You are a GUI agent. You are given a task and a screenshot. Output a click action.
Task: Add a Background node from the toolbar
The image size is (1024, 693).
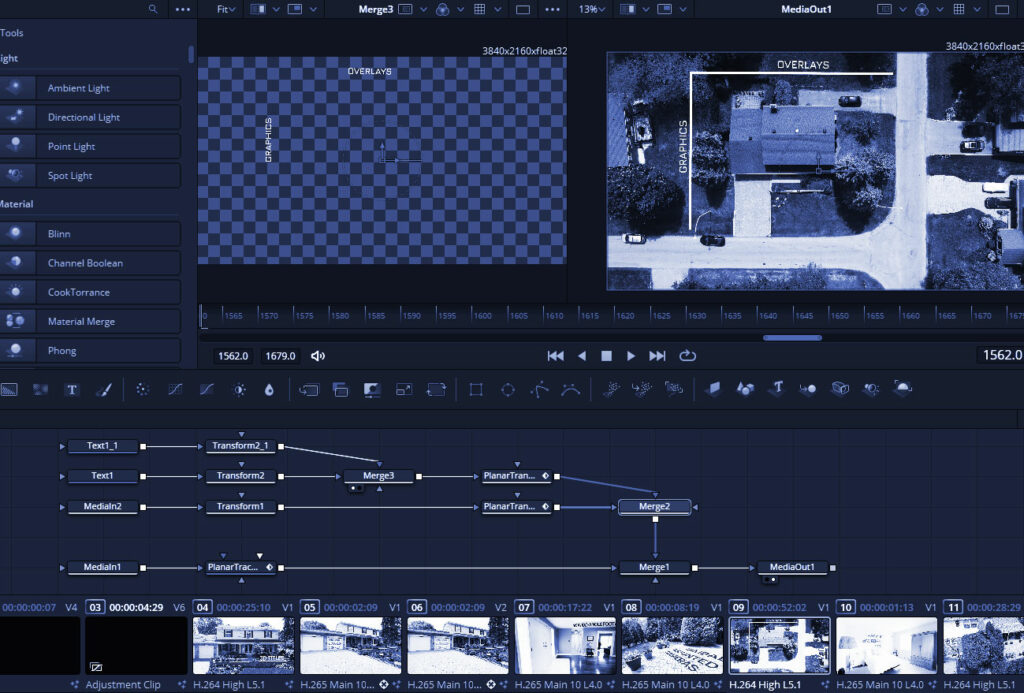tap(9, 390)
